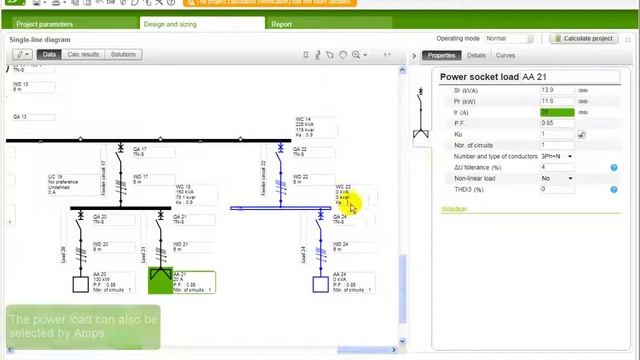This screenshot has width=640, height=360.
Task: Click the ΔU tolerance value field
Action: coord(557,167)
